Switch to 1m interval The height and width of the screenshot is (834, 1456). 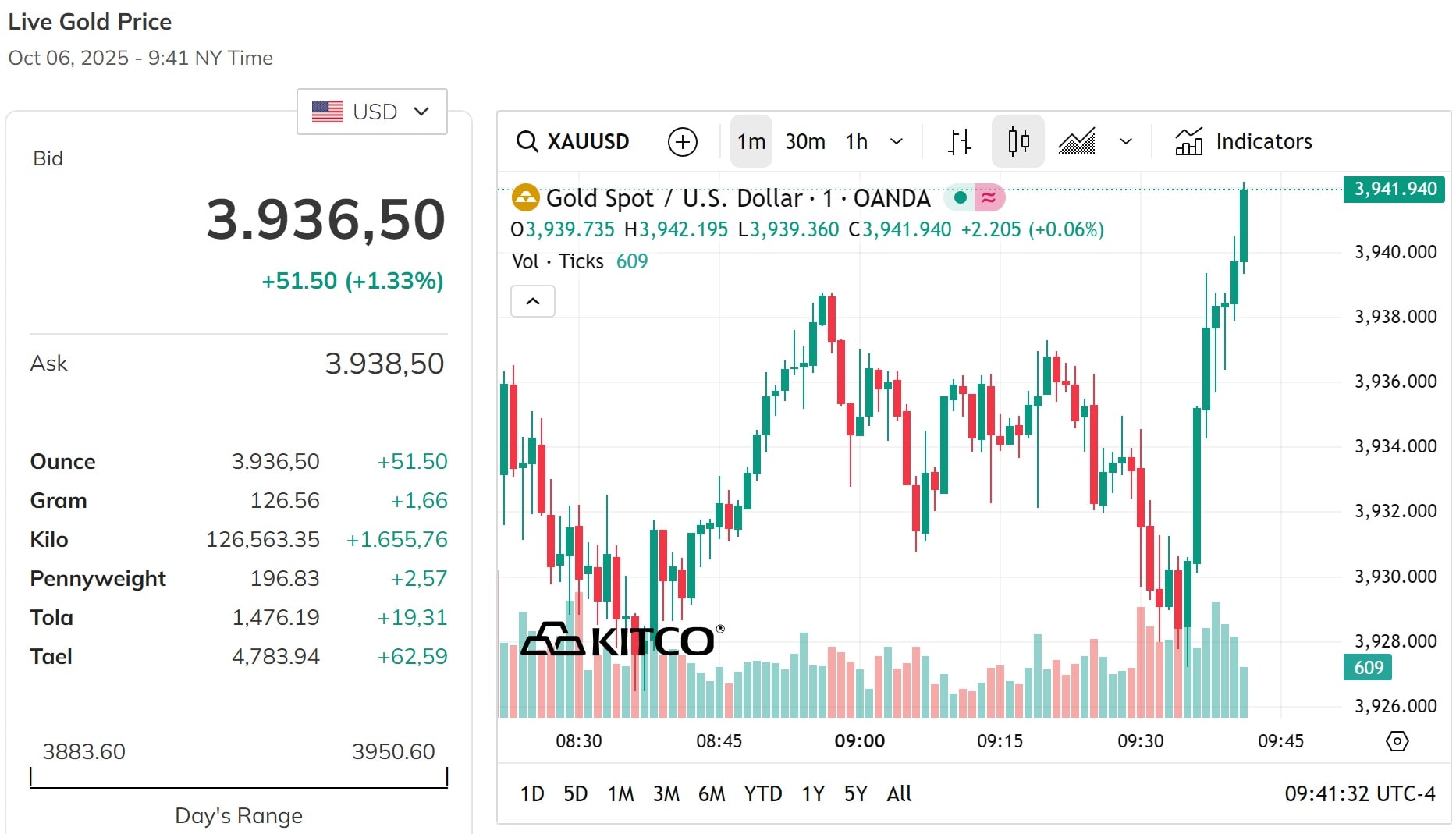click(751, 141)
